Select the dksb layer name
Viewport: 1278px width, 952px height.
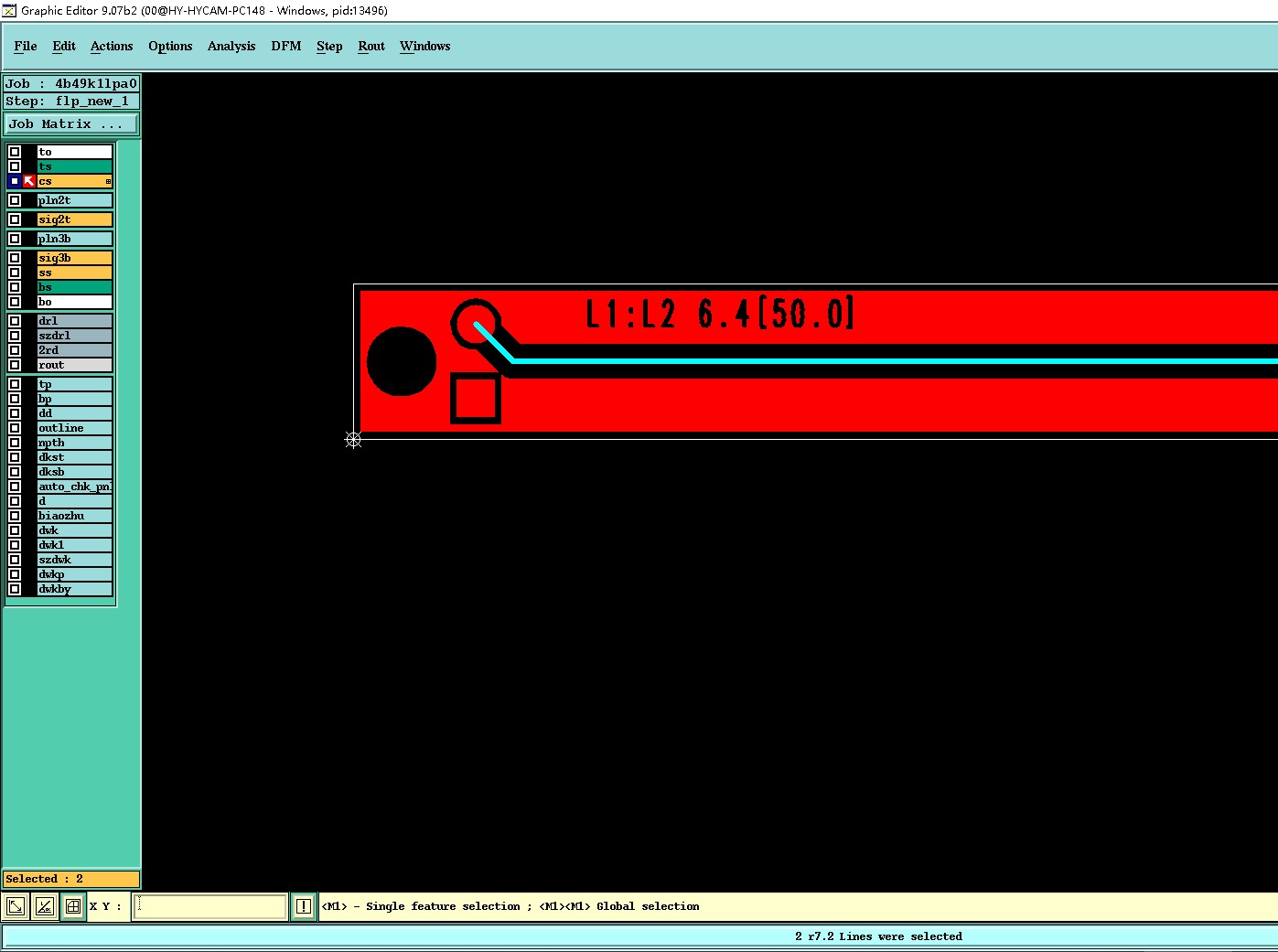(75, 472)
